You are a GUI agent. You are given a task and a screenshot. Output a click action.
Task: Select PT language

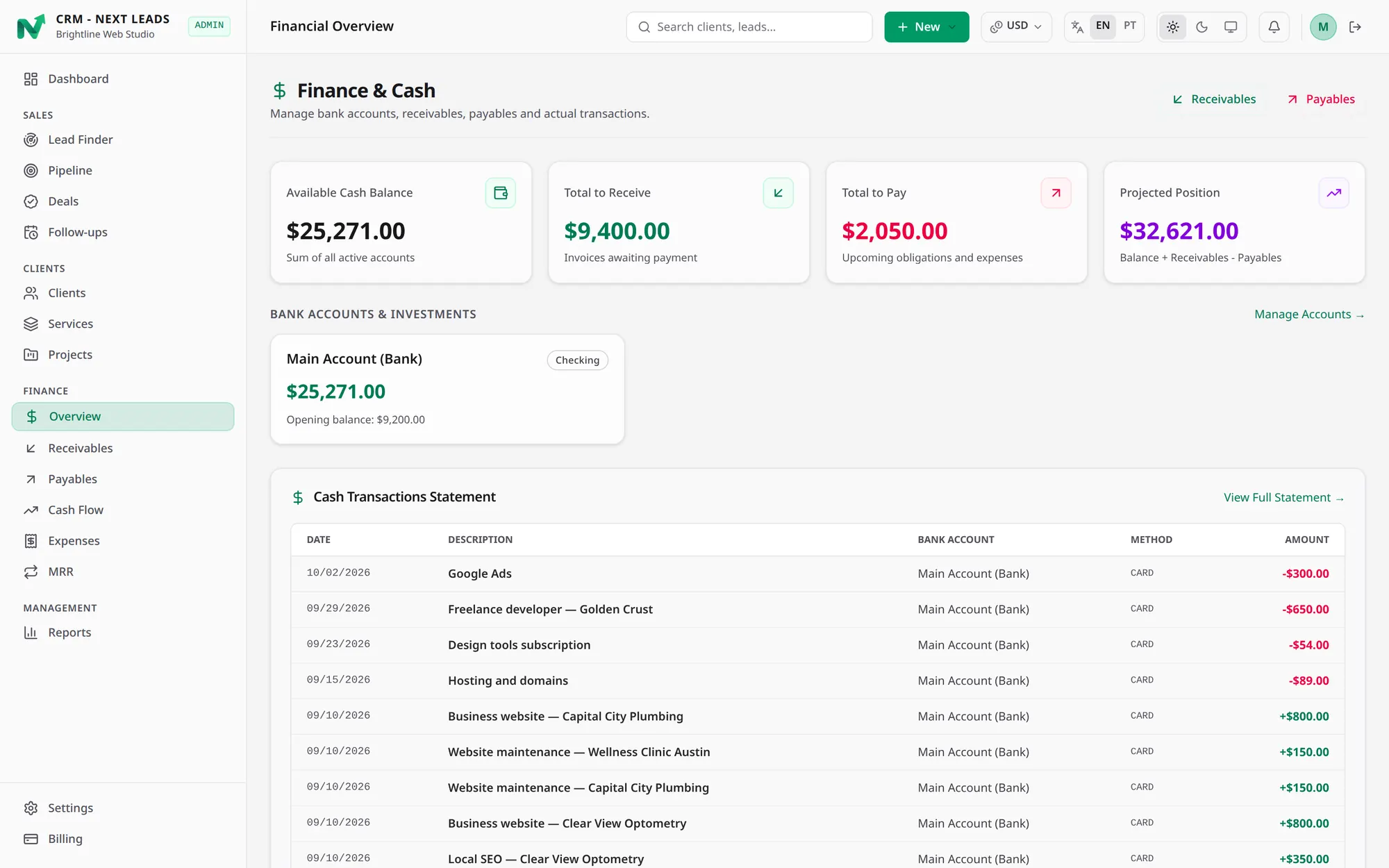pos(1130,26)
